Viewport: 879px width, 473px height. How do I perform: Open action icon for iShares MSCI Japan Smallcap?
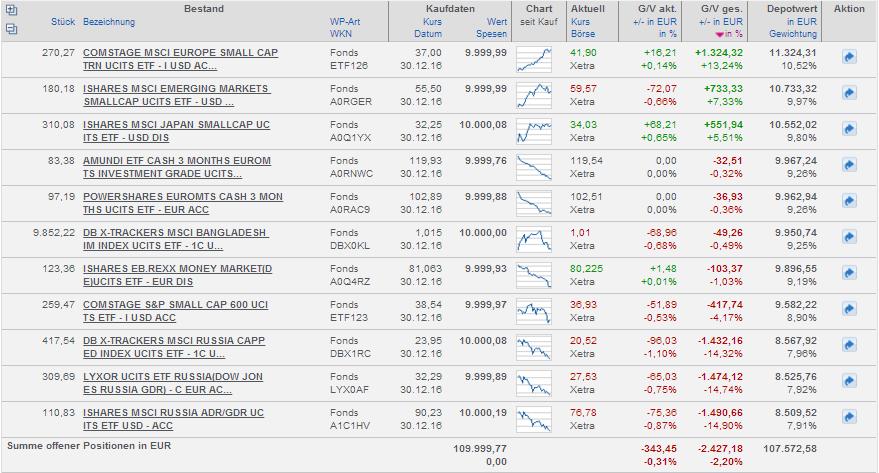coord(849,129)
